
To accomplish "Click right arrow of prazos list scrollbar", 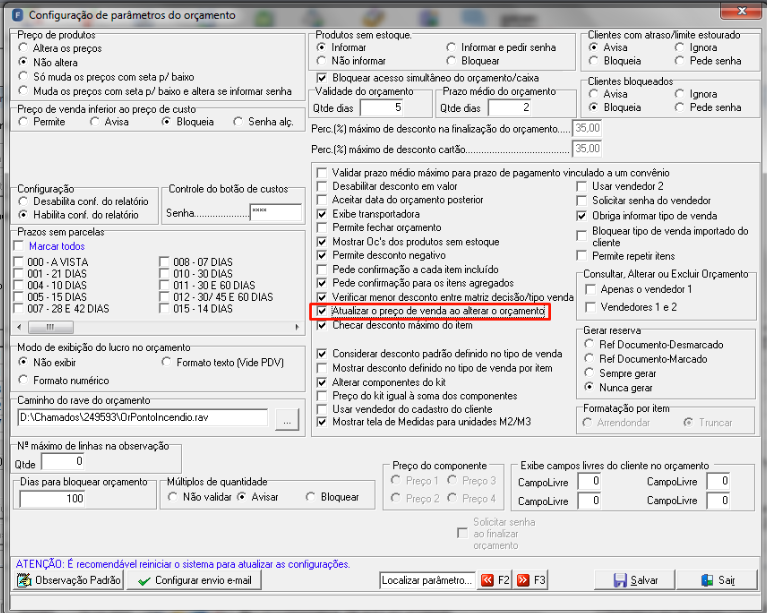I will pyautogui.click(x=297, y=327).
